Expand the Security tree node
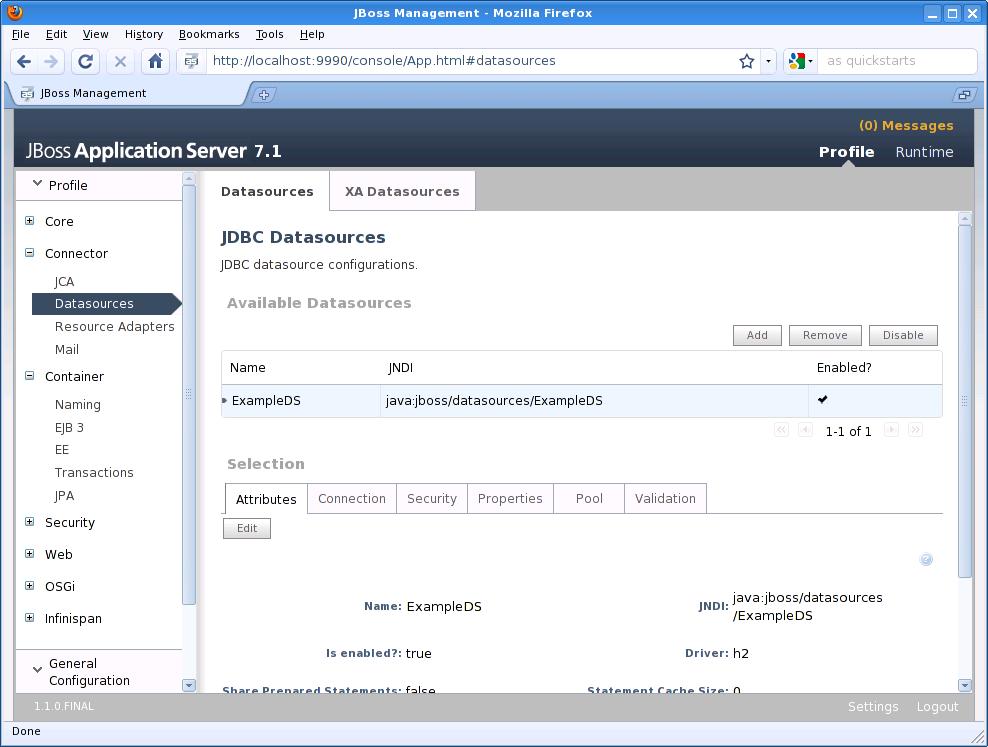 coord(30,522)
